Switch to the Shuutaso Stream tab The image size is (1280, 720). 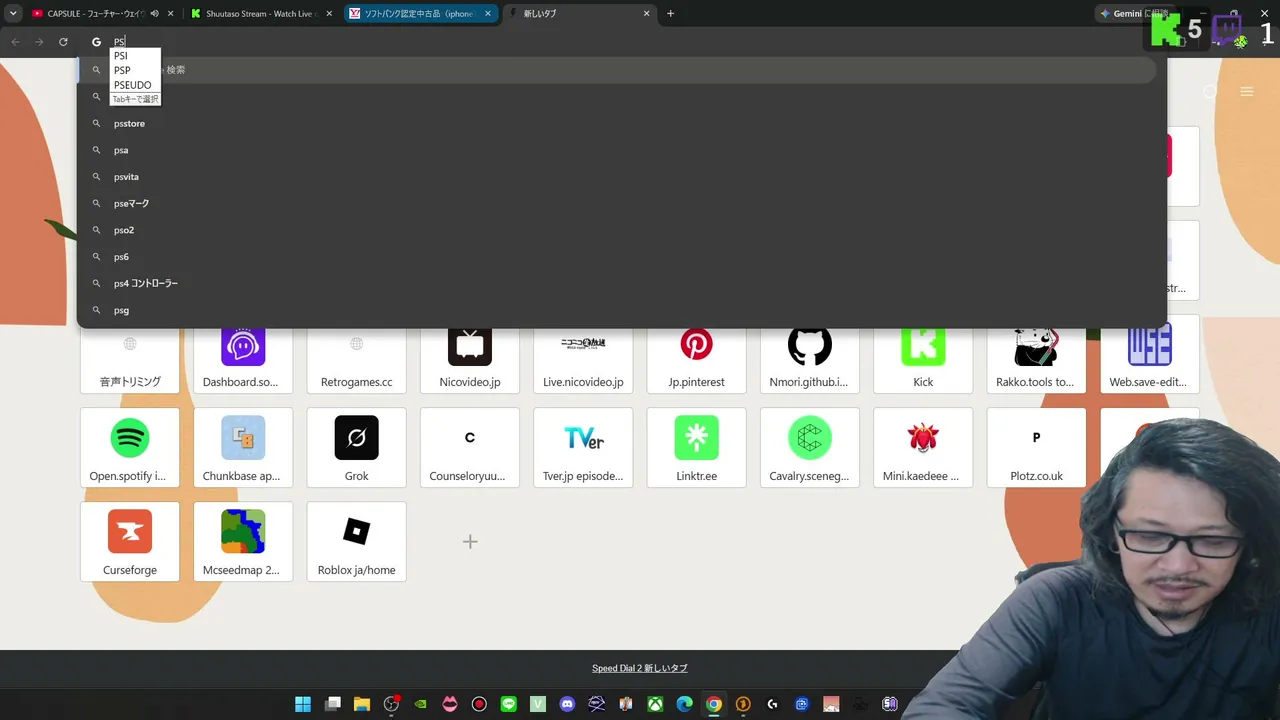pos(262,14)
